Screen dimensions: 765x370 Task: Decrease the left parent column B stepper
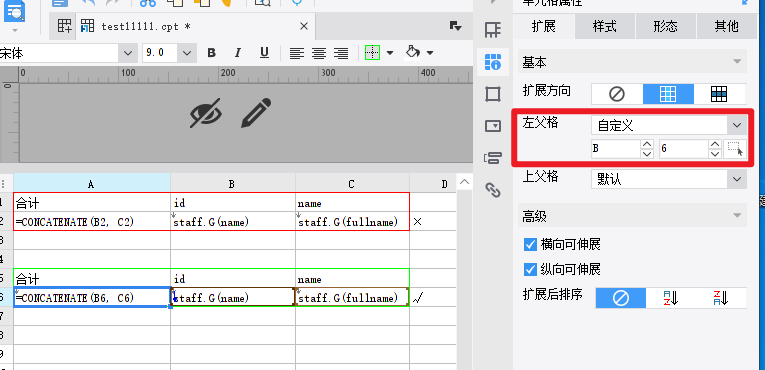point(647,153)
